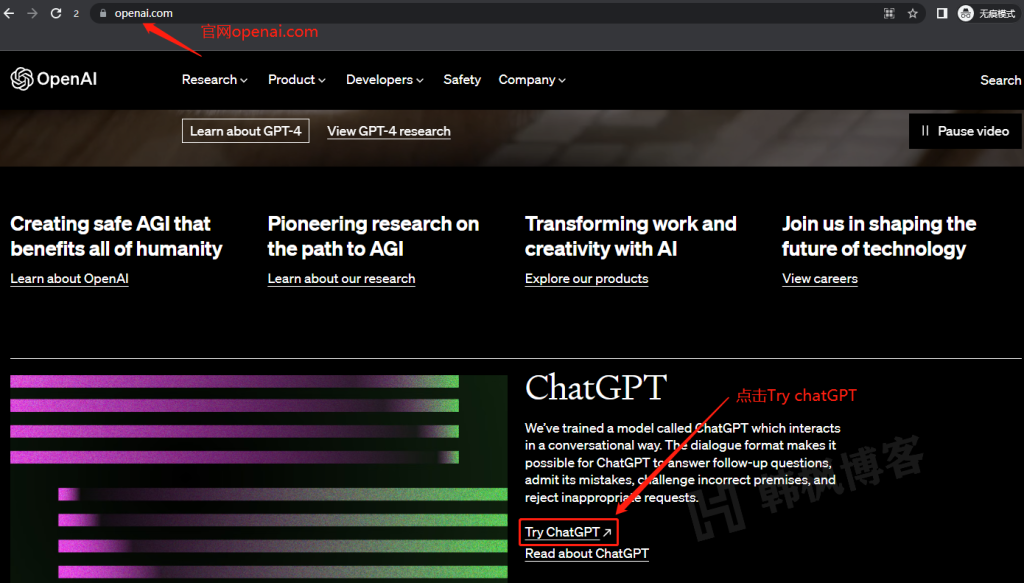Viewport: 1024px width, 583px height.
Task: Expand the Product dropdown menu
Action: point(297,79)
